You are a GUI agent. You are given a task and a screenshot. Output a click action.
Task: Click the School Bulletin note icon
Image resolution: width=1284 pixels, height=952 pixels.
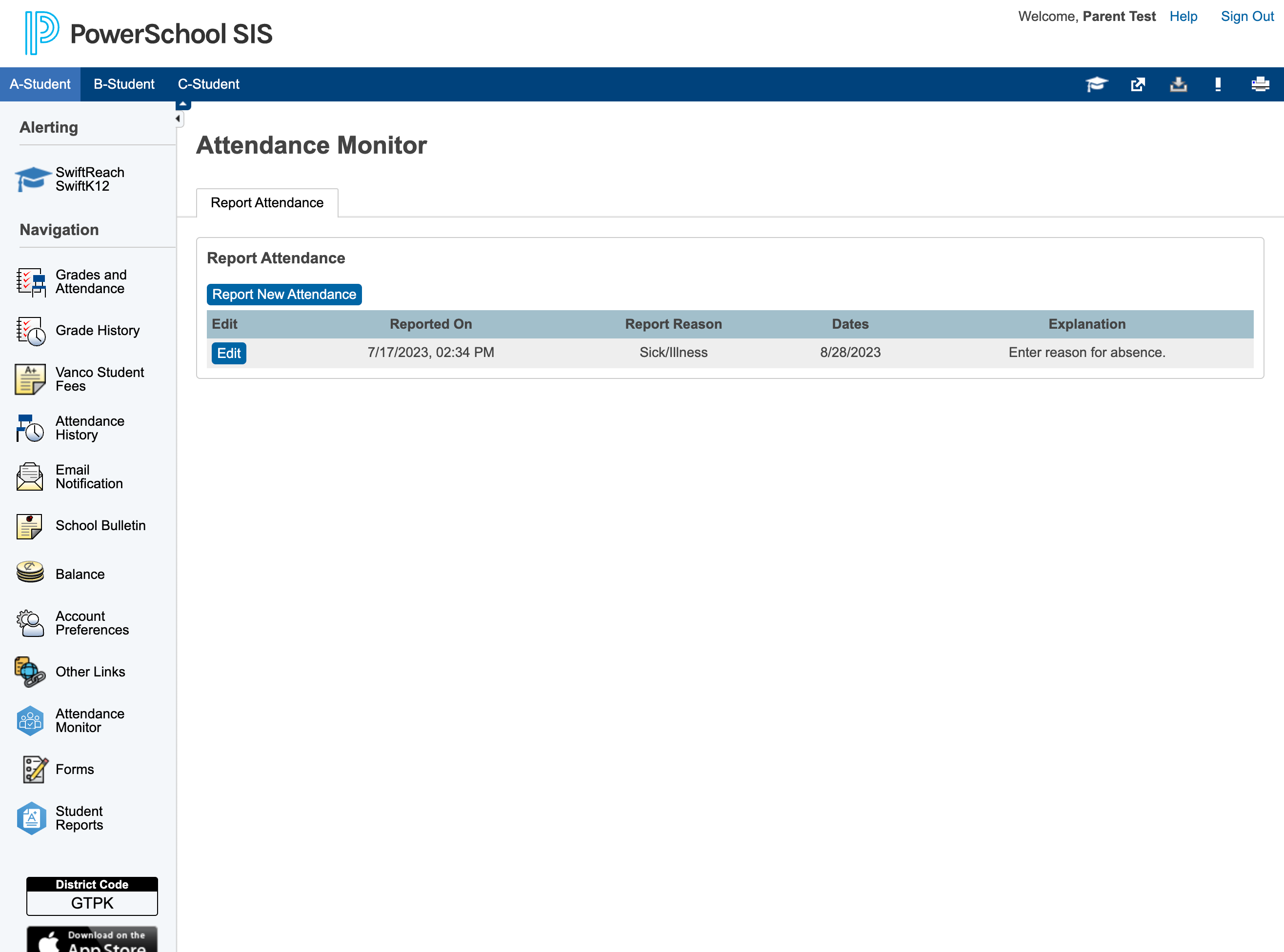29,526
